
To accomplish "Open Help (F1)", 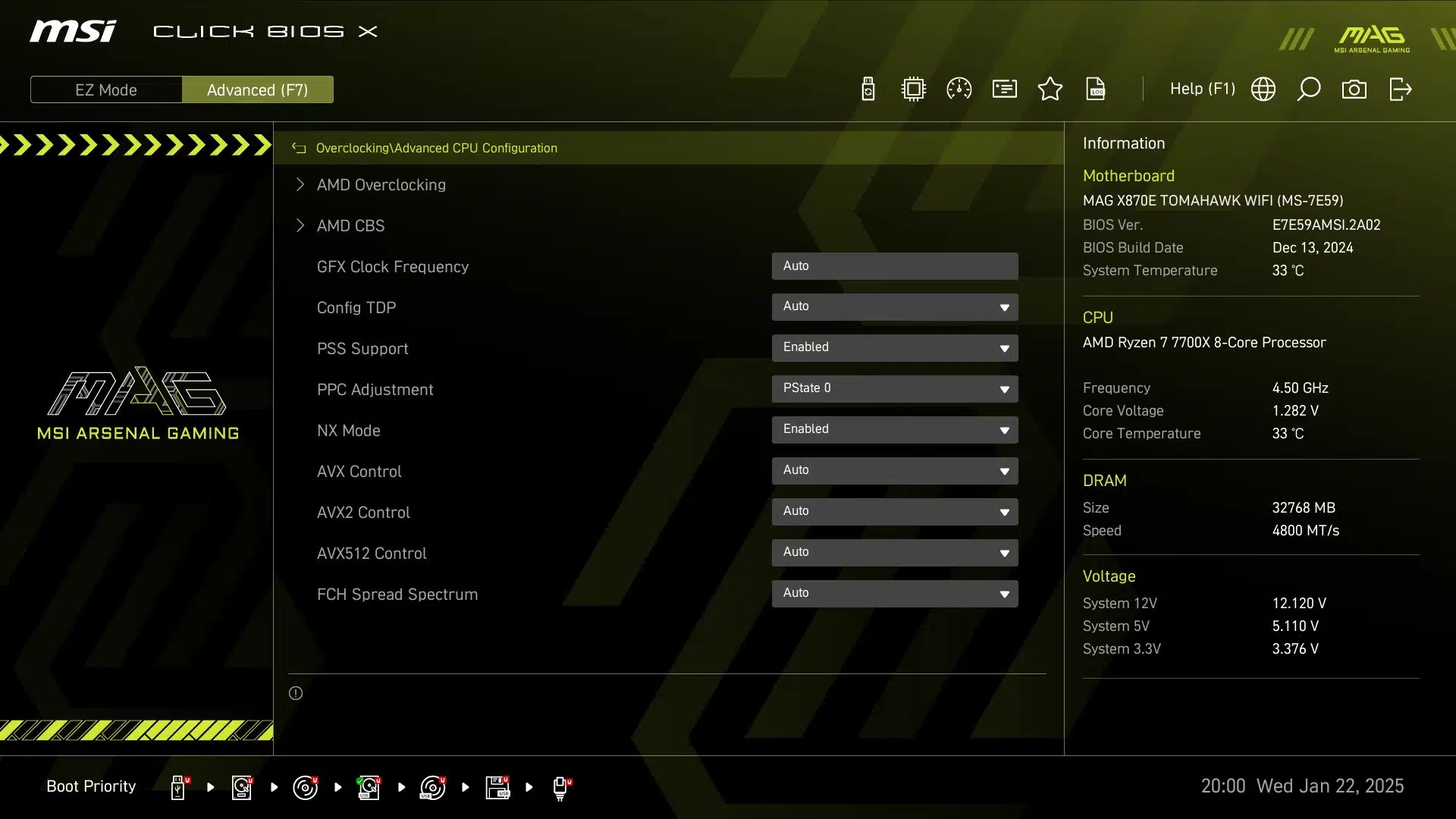I will tap(1203, 89).
